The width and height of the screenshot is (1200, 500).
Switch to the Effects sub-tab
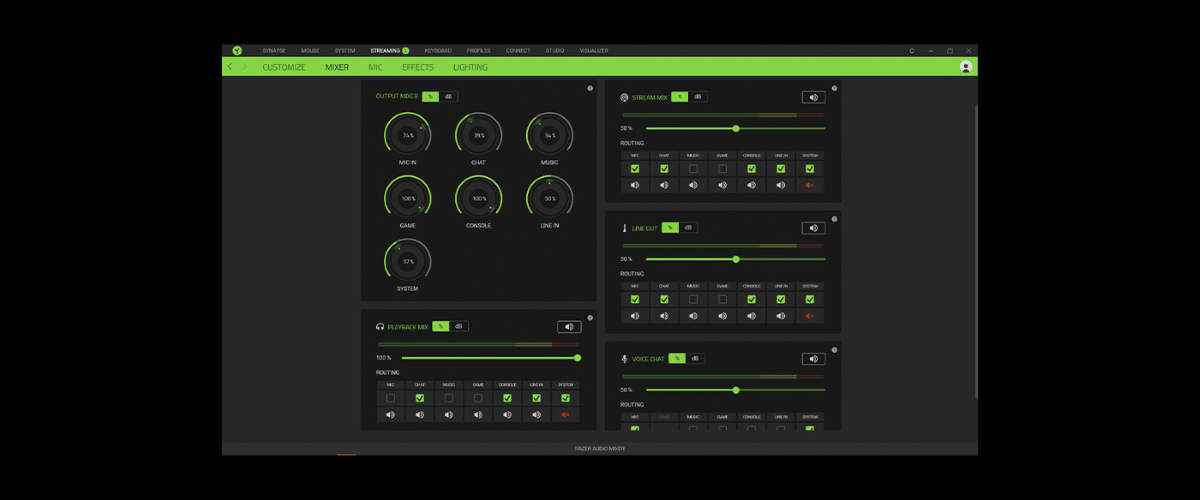pos(418,67)
